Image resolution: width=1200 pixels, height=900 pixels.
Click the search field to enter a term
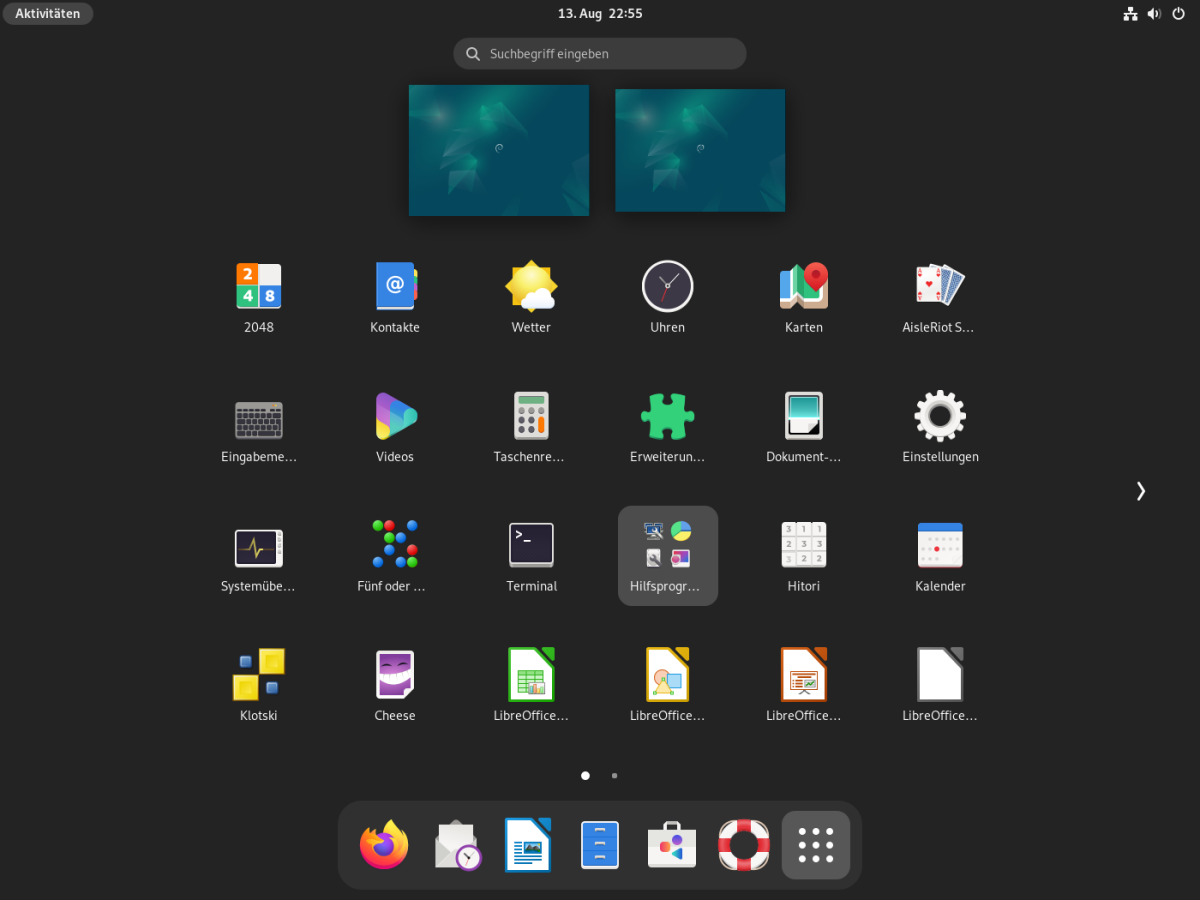(599, 53)
